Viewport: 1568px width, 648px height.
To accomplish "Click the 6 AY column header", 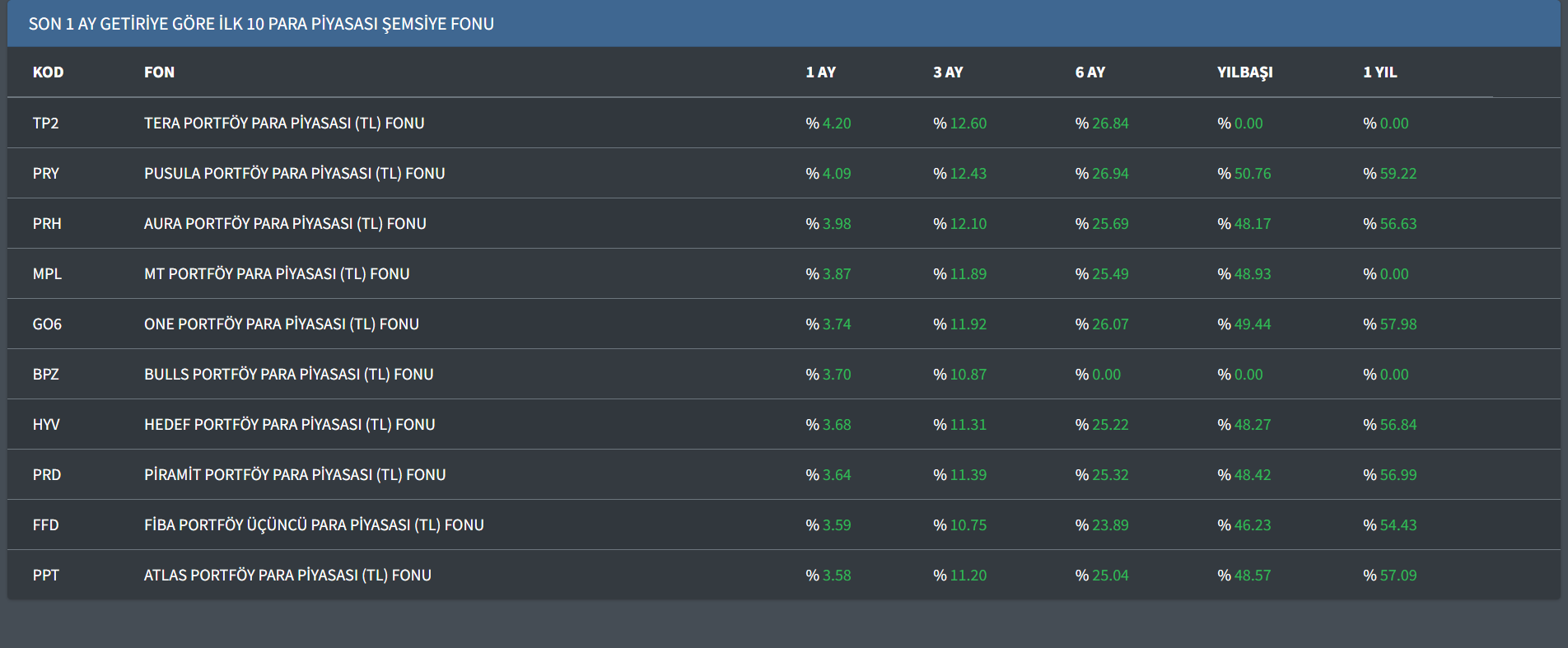I will pyautogui.click(x=1090, y=72).
